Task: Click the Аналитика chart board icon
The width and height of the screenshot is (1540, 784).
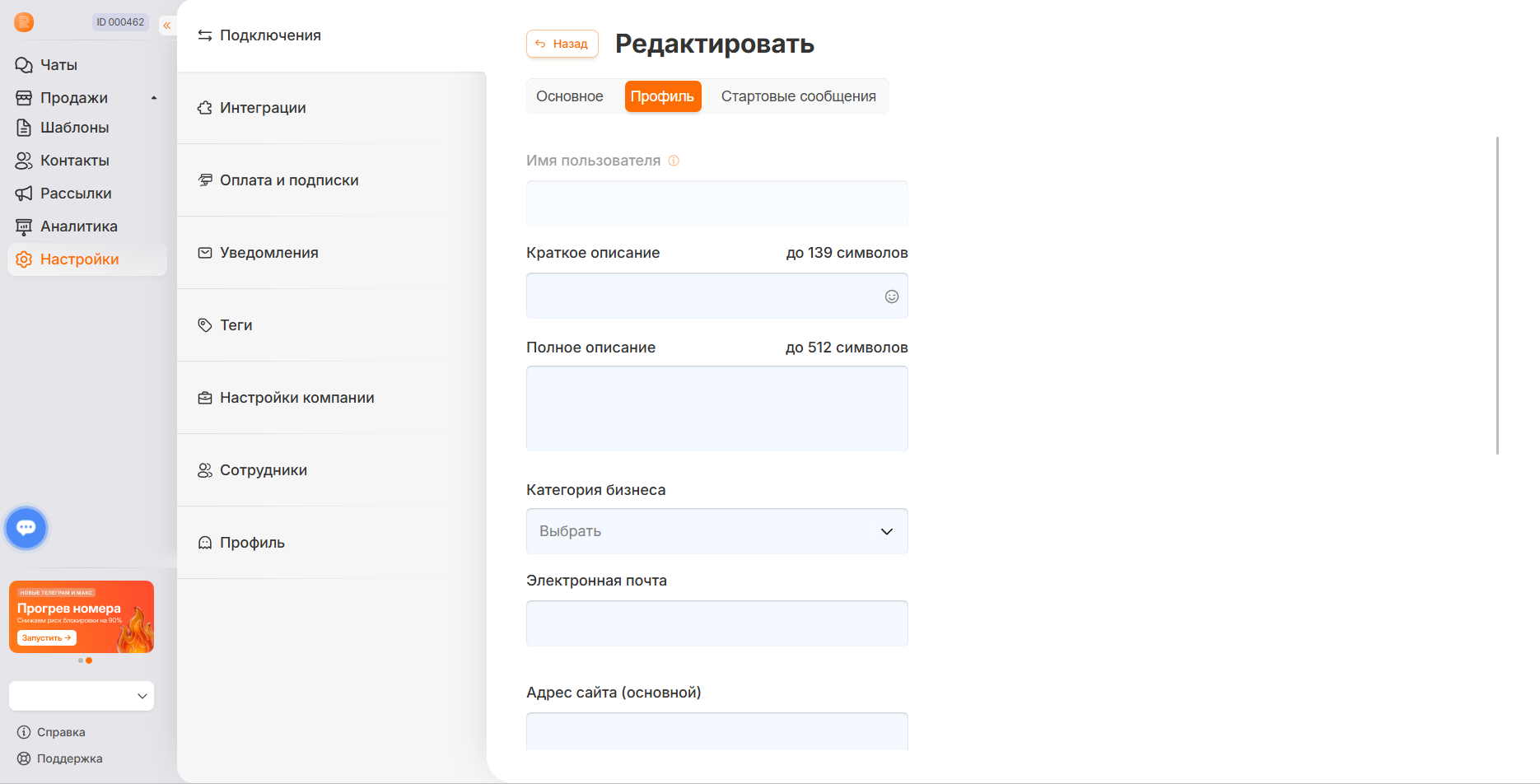Action: [x=24, y=226]
